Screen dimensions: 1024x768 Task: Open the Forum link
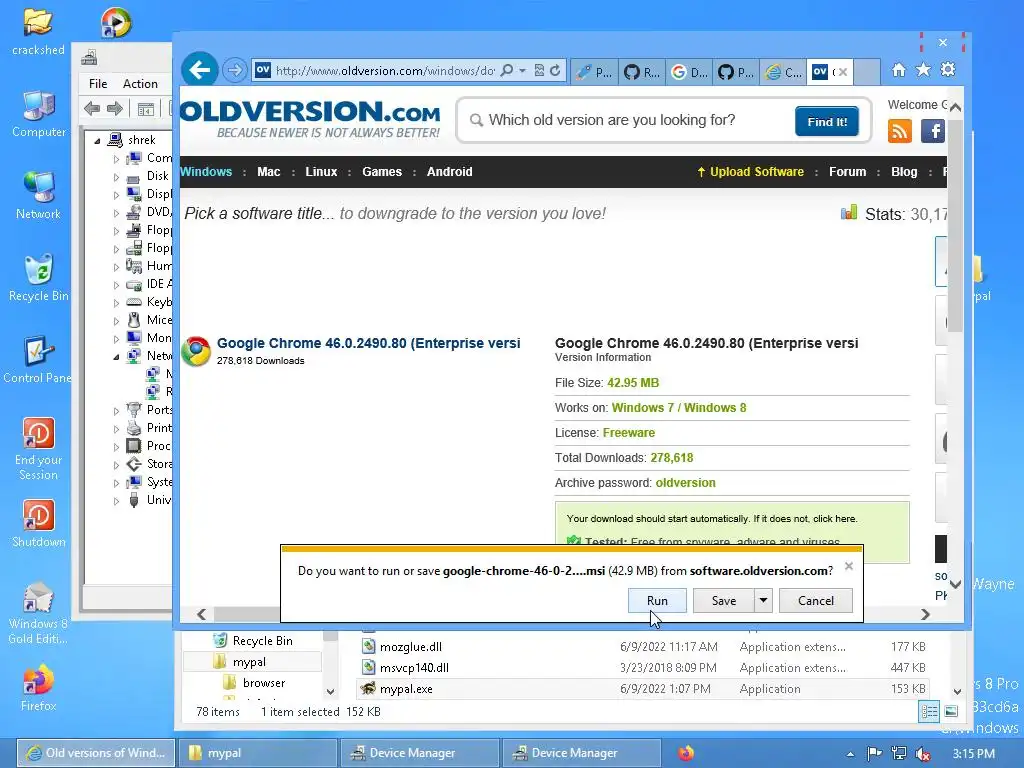click(848, 172)
